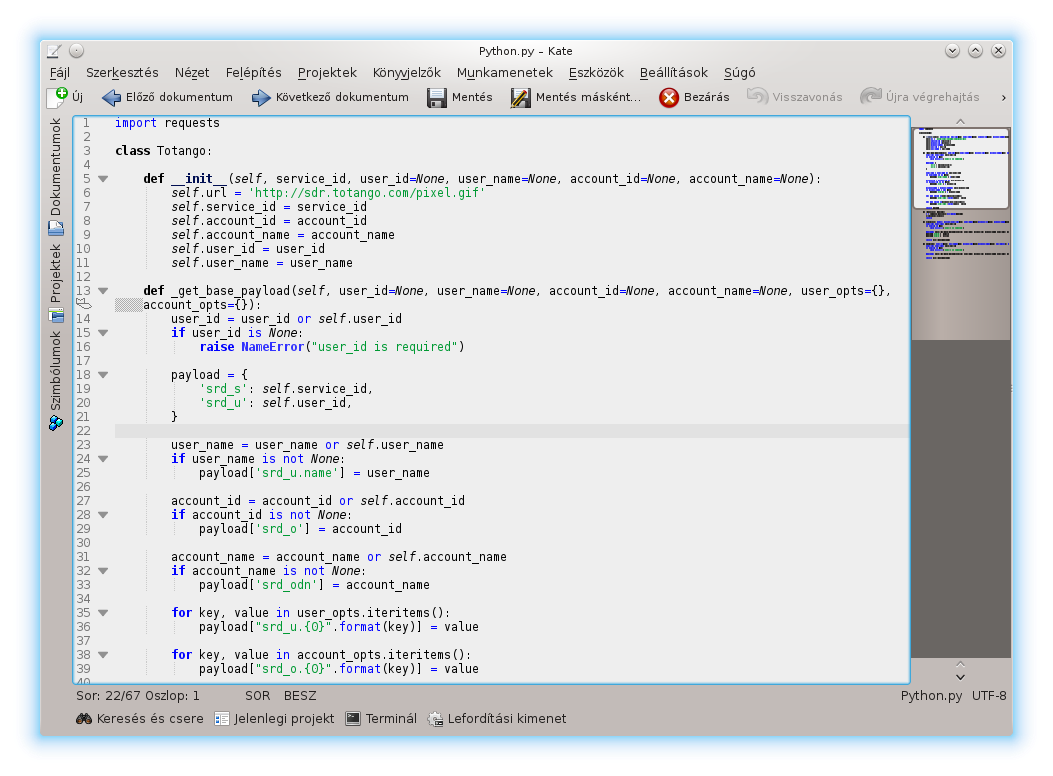Viewport: 1053px width, 776px height.
Task: Open the Nézet menu
Action: point(192,72)
